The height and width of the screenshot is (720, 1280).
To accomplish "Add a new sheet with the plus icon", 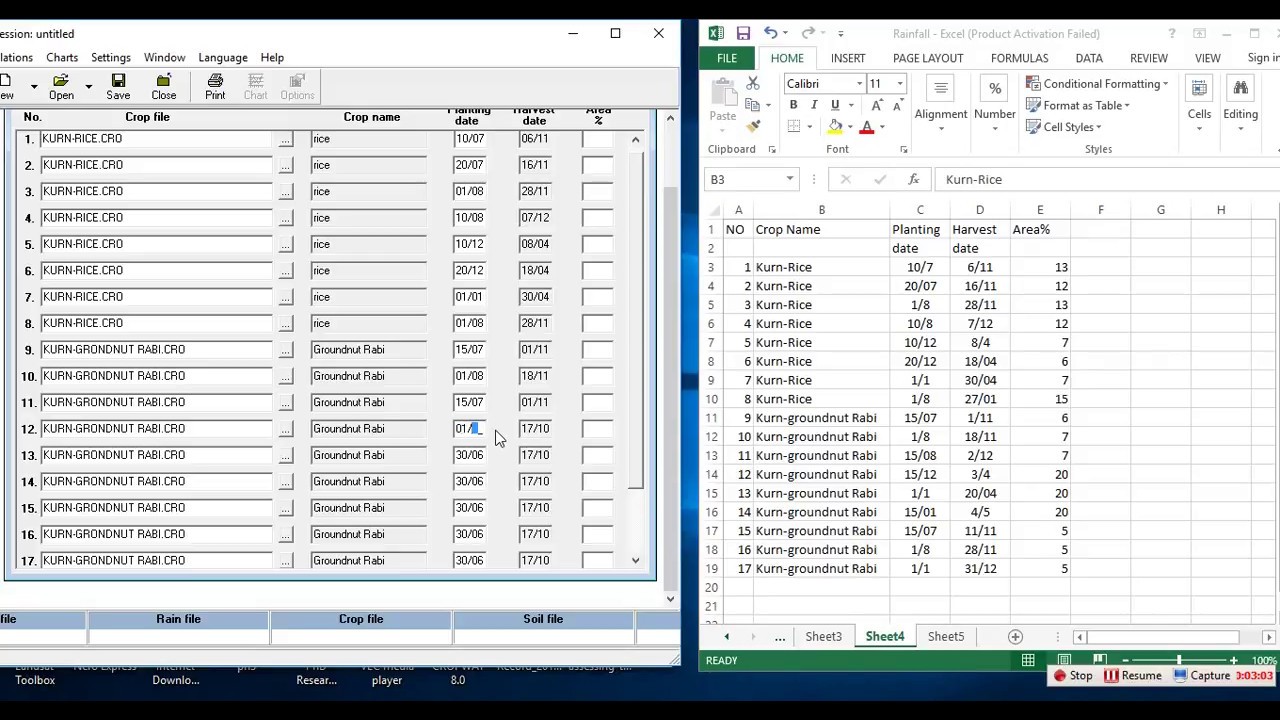I will (x=1015, y=637).
